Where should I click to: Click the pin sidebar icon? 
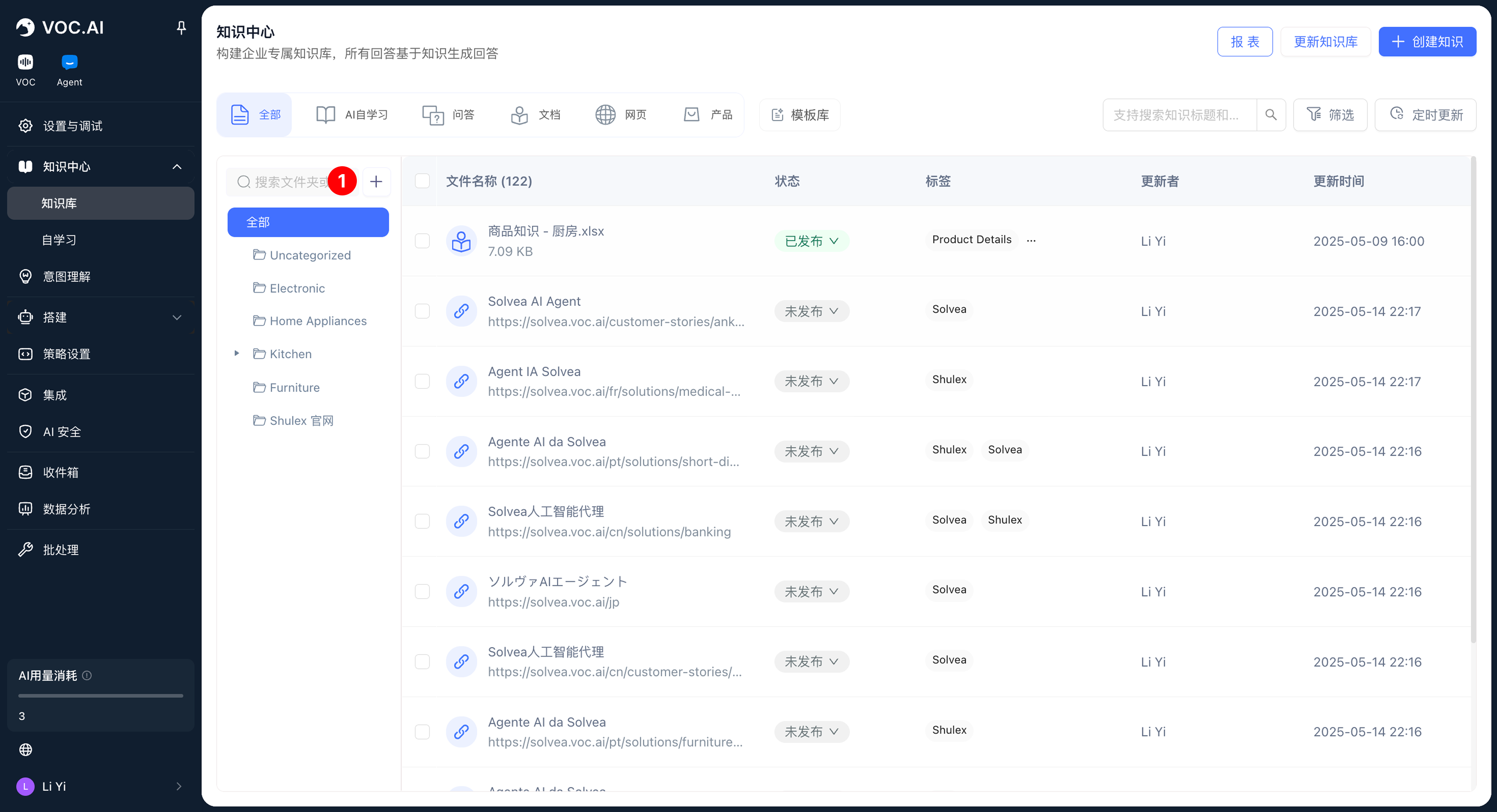(181, 27)
